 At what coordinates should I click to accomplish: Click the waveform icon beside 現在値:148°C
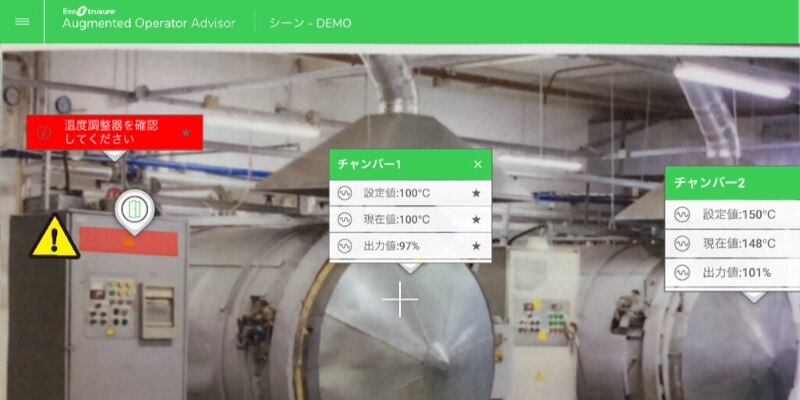[682, 244]
